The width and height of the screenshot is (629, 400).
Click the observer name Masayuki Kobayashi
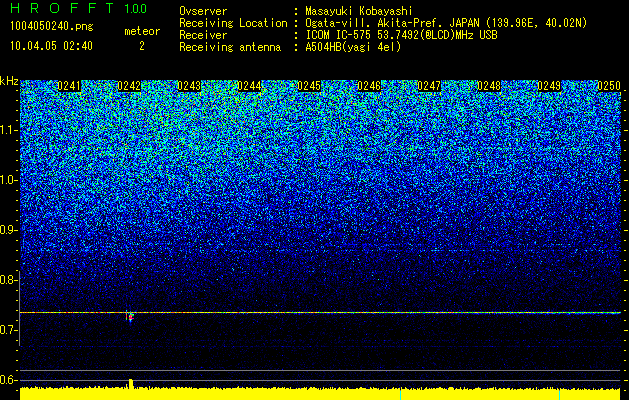pyautogui.click(x=359, y=11)
